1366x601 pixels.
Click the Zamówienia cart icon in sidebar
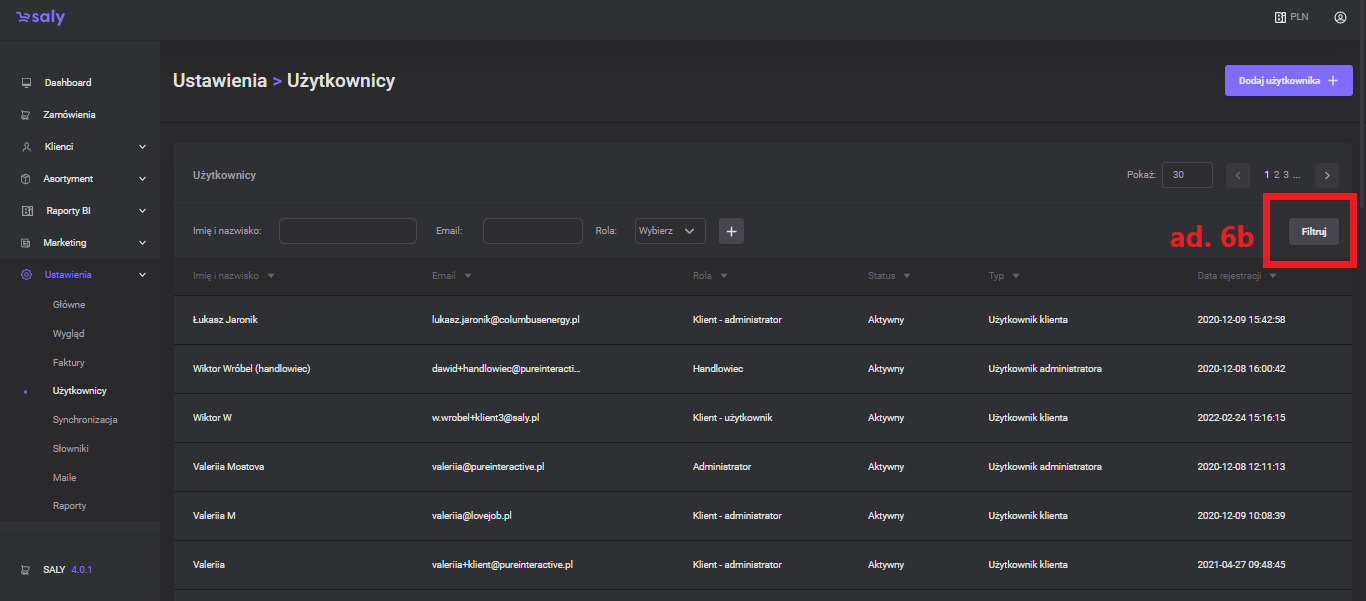click(x=26, y=115)
